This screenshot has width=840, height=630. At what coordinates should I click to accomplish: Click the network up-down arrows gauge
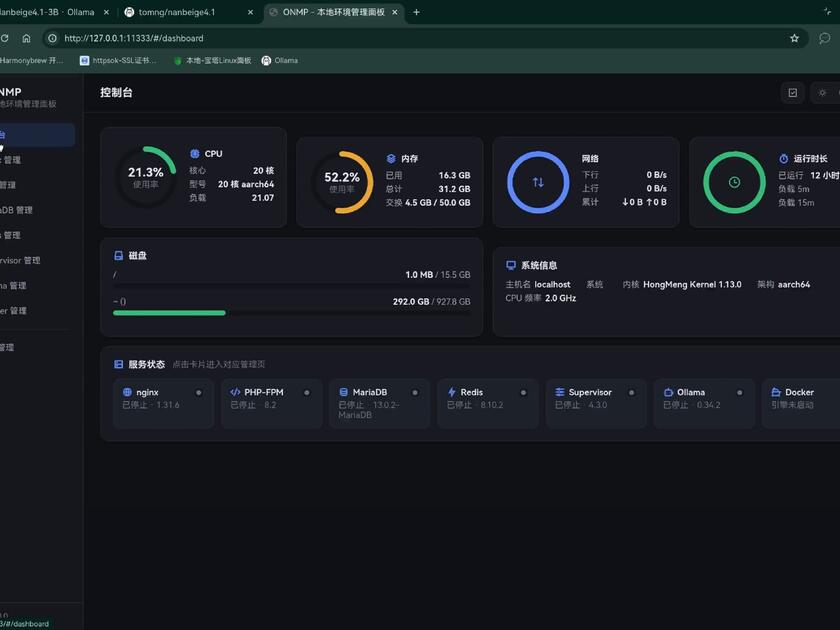(x=538, y=182)
